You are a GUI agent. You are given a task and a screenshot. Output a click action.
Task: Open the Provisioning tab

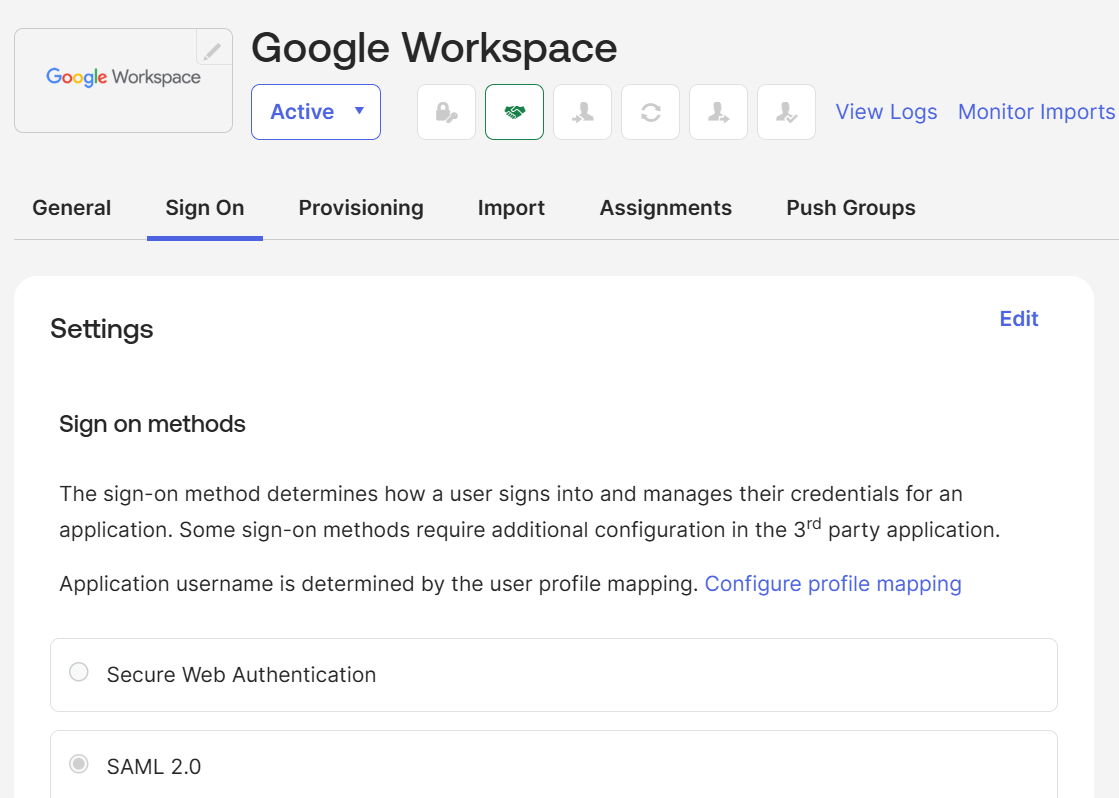(x=361, y=208)
